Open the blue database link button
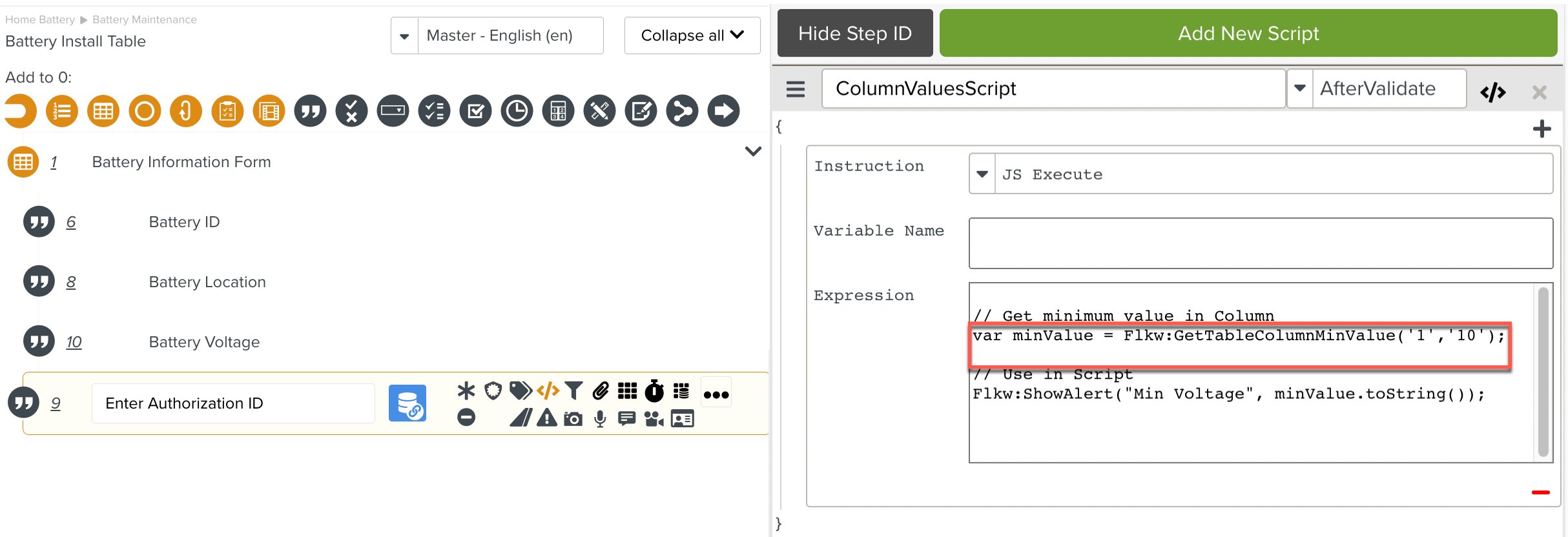 407,403
